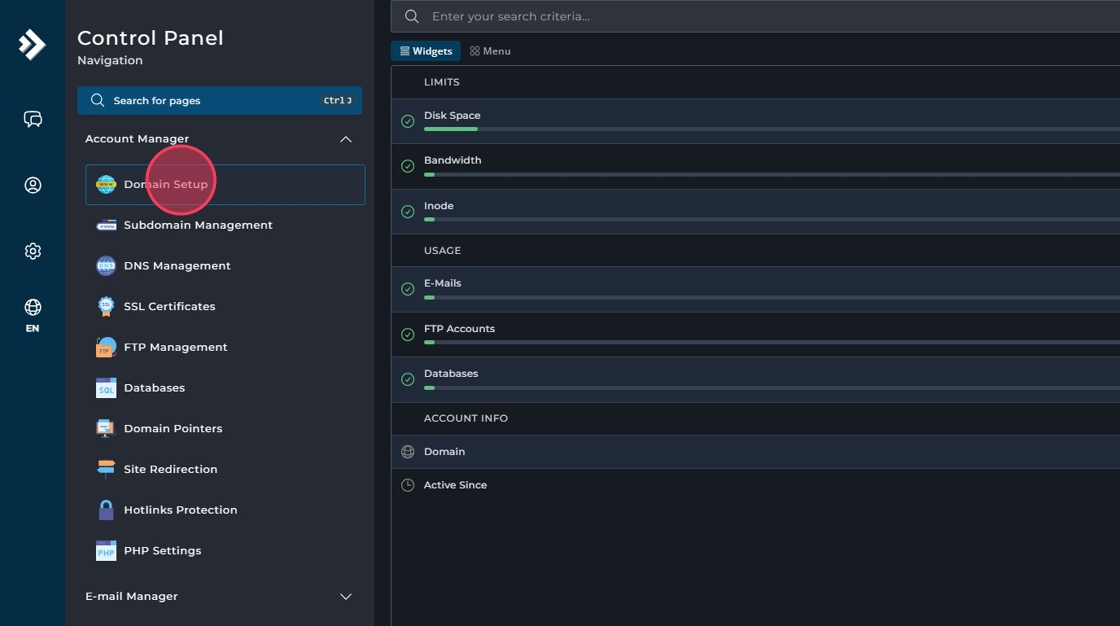Click the Databases SQL icon
This screenshot has width=1120, height=626.
coord(106,387)
